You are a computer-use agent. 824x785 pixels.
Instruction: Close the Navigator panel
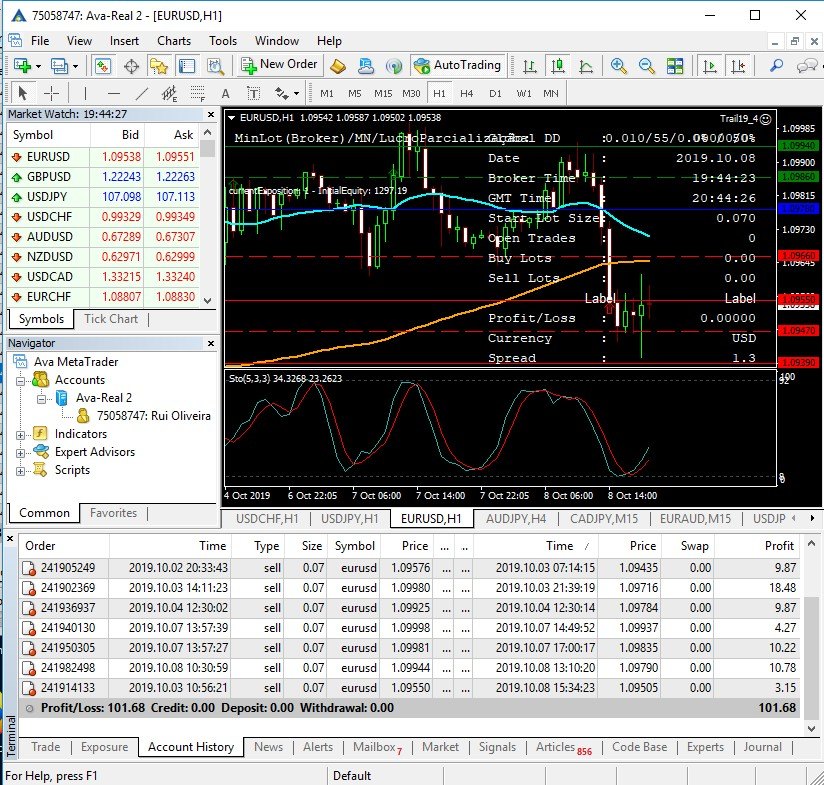(x=211, y=343)
